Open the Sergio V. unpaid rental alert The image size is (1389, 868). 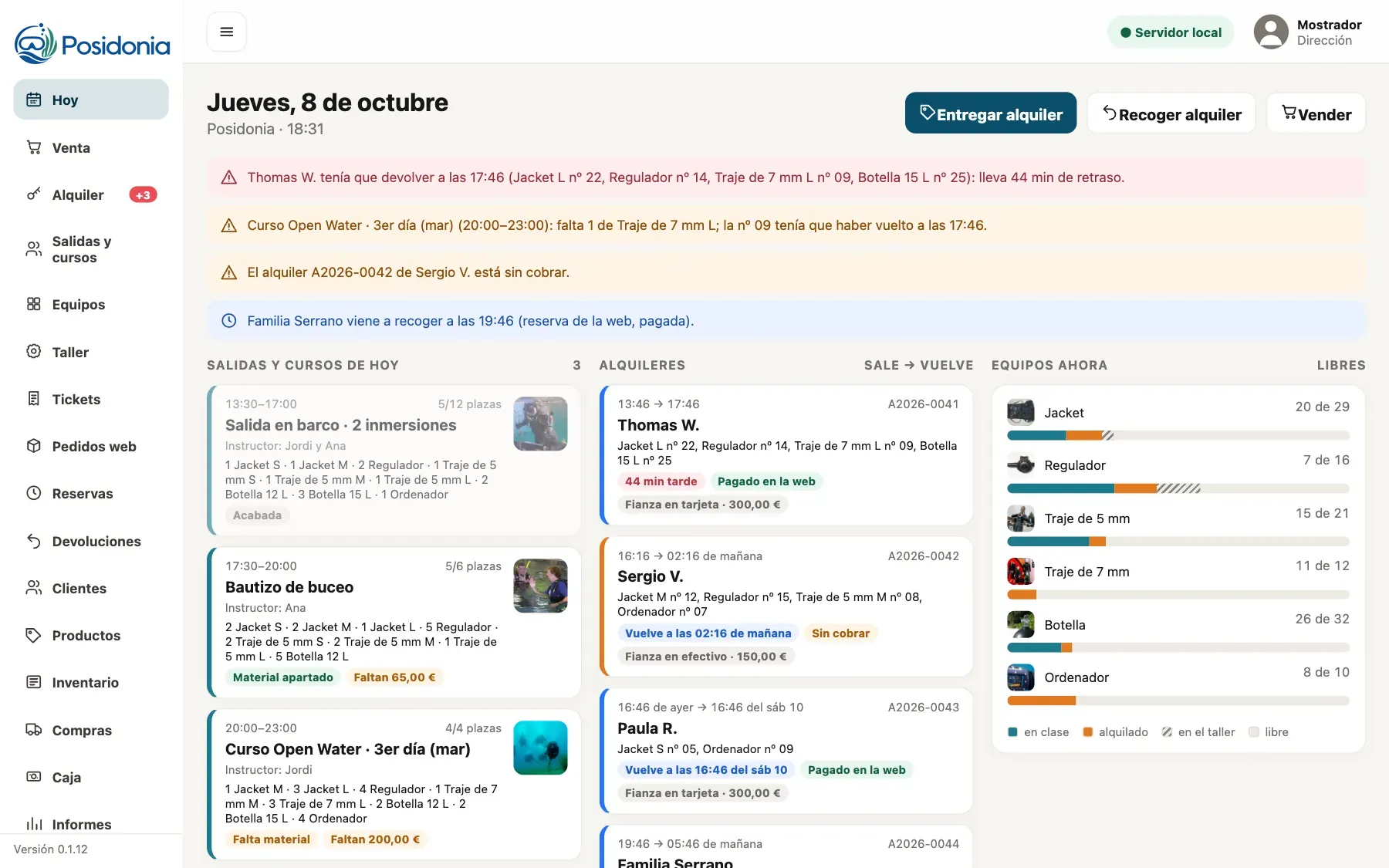pyautogui.click(x=786, y=272)
